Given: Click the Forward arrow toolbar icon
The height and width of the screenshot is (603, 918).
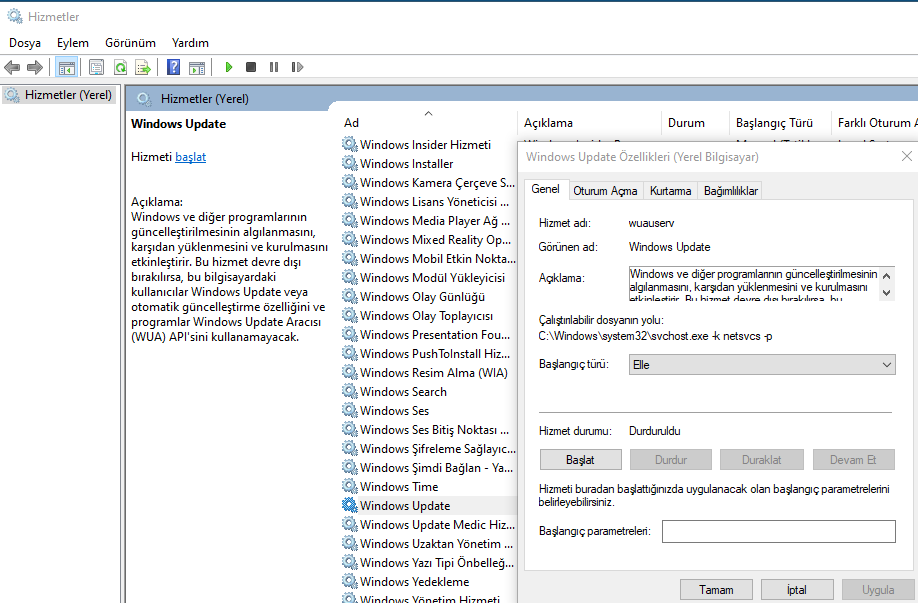Looking at the screenshot, I should pyautogui.click(x=35, y=67).
